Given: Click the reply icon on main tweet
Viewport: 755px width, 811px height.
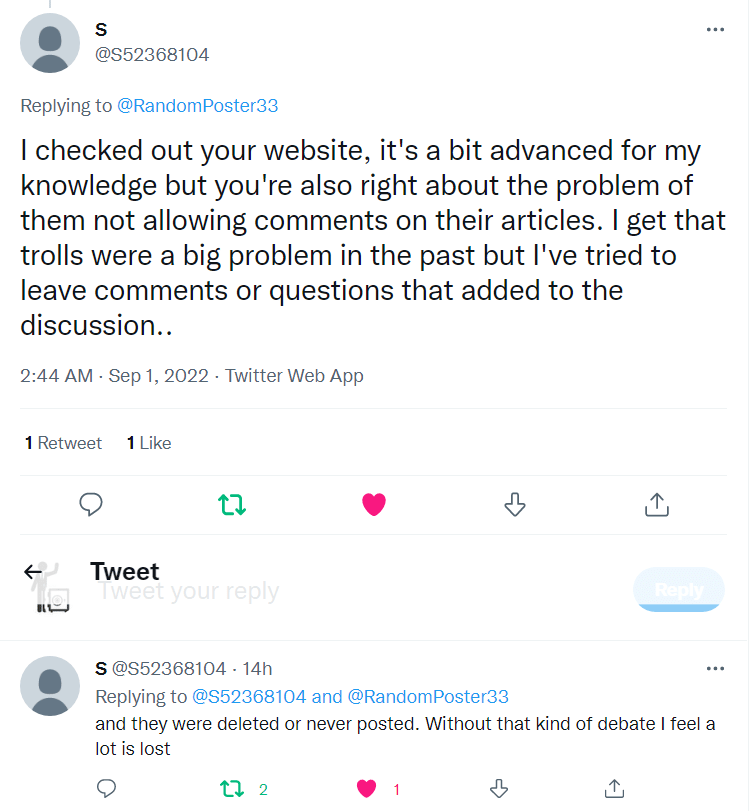Looking at the screenshot, I should [x=91, y=504].
